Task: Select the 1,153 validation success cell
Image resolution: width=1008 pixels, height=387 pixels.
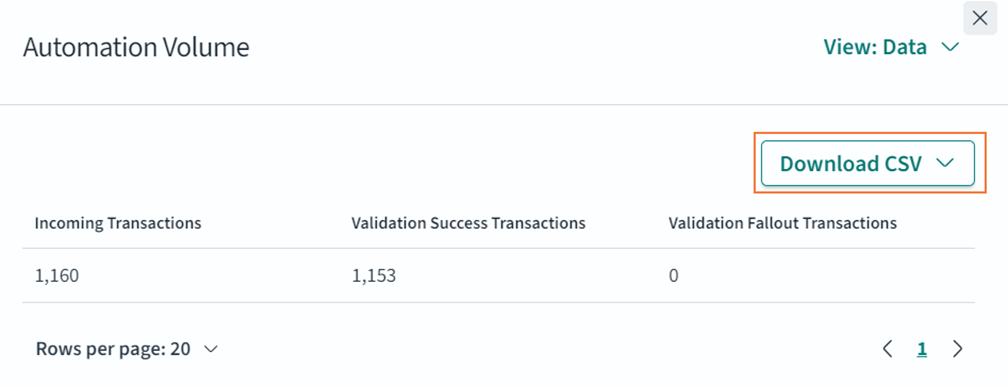Action: click(374, 276)
